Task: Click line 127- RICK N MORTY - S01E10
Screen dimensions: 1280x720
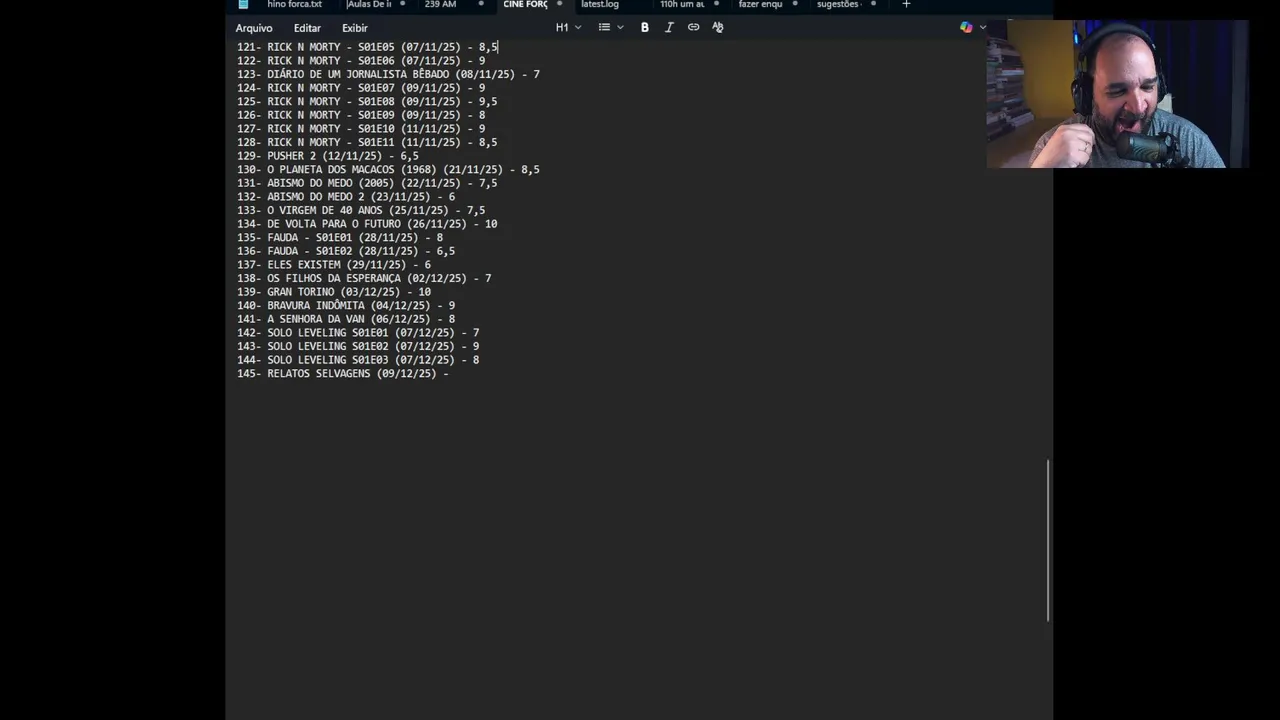Action: tap(361, 129)
